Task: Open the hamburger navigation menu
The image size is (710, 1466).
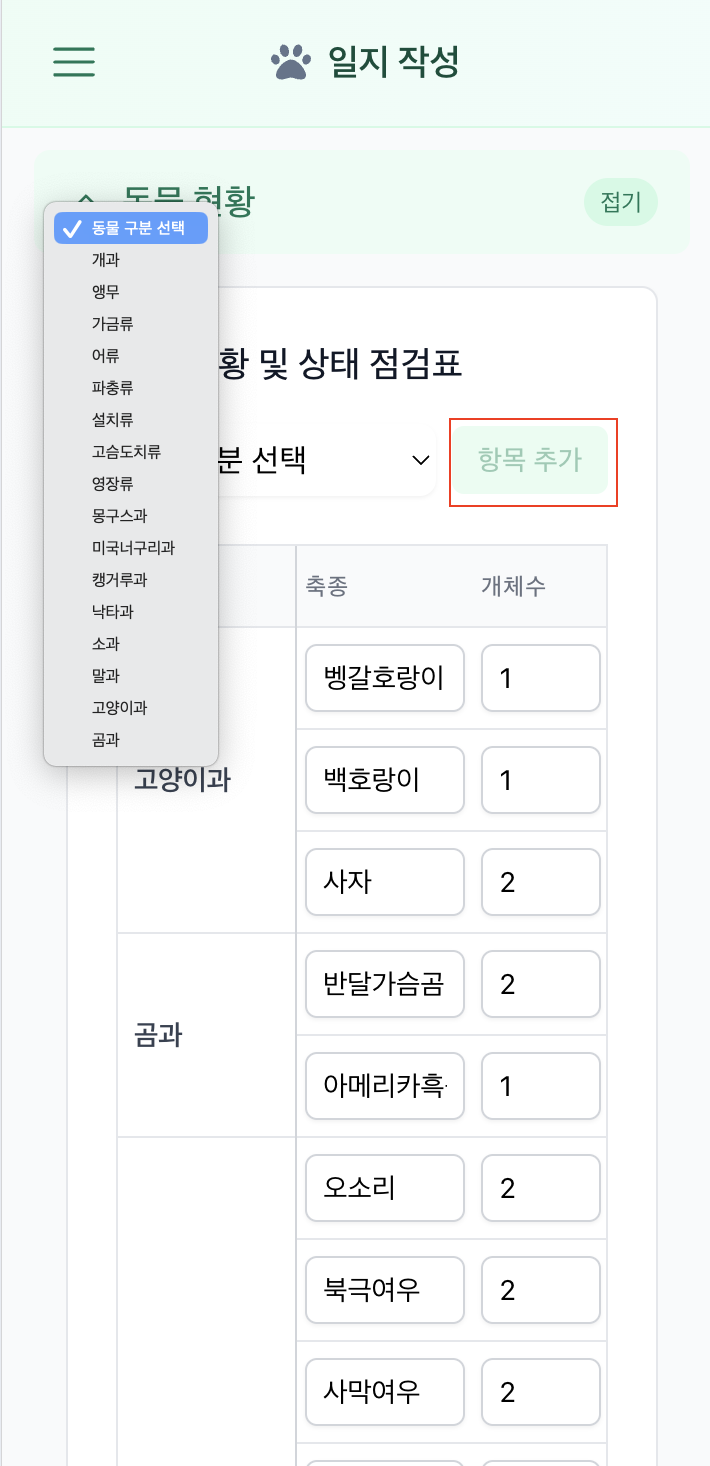Action: point(73,63)
